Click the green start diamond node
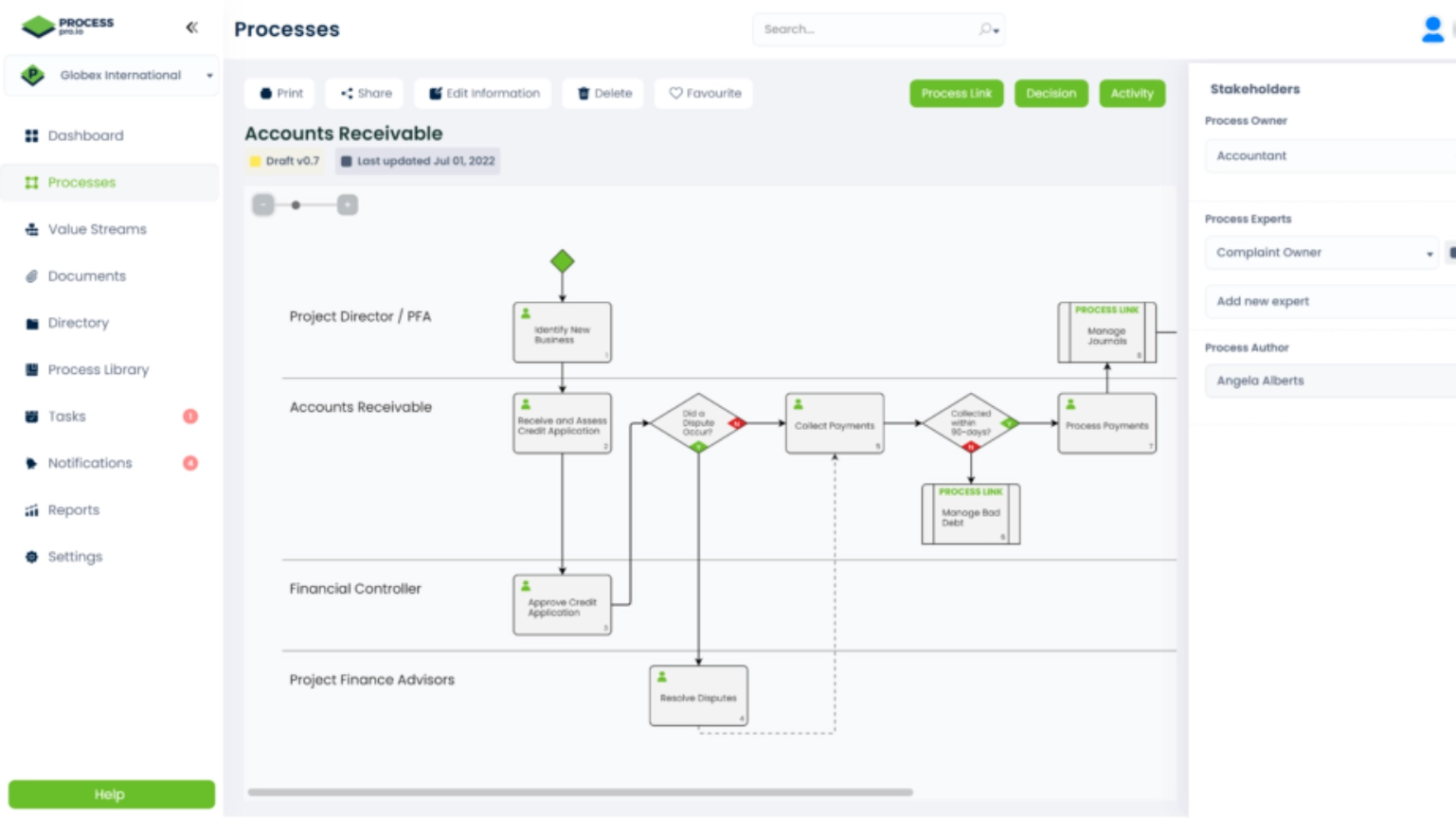Screen dimensions: 1456x818 click(563, 261)
